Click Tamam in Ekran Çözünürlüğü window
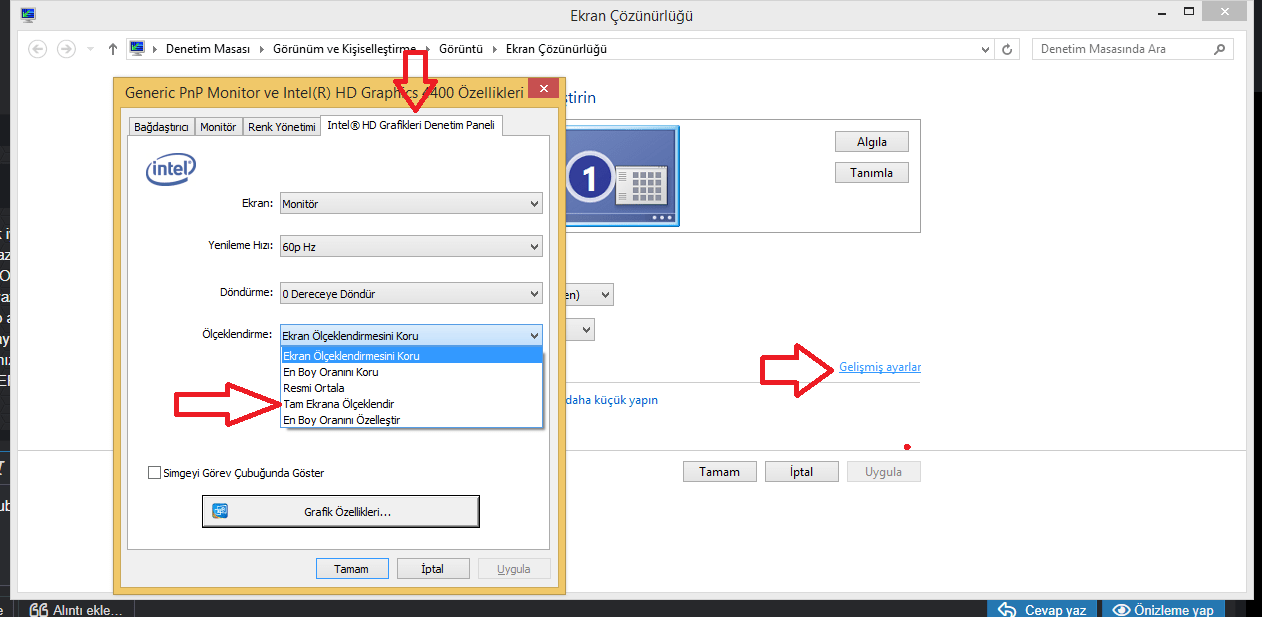1262x617 pixels. pyautogui.click(x=719, y=472)
